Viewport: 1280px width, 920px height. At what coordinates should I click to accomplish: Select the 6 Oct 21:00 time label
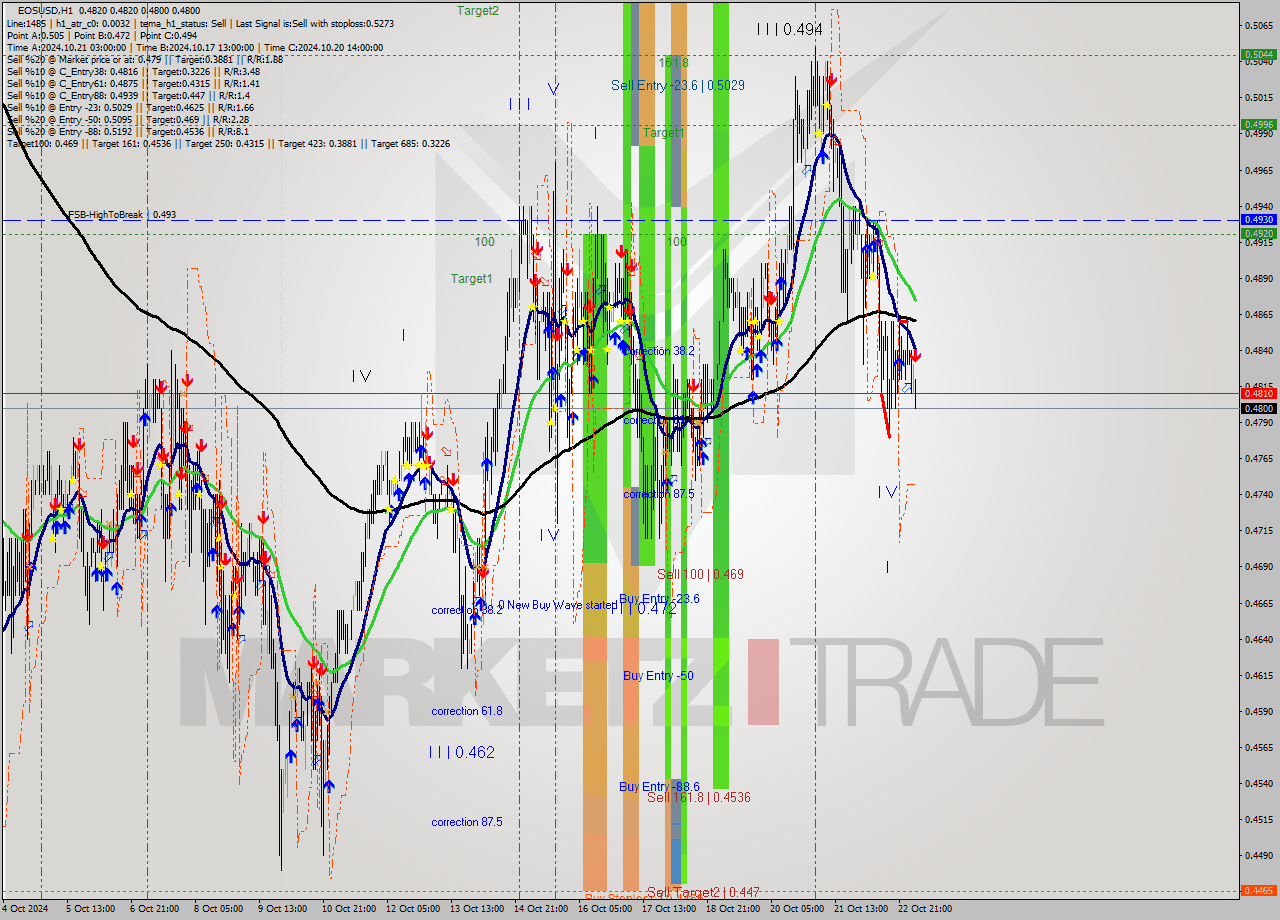click(x=155, y=909)
